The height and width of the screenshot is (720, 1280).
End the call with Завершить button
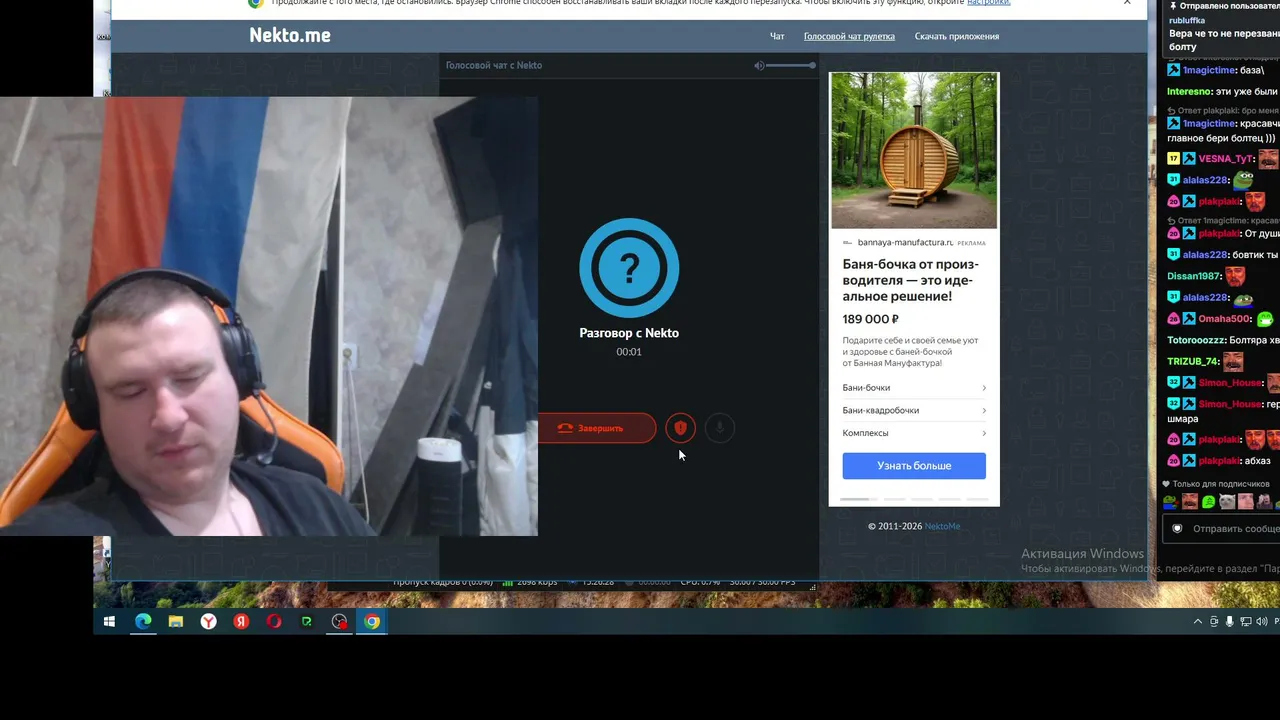pyautogui.click(x=597, y=428)
